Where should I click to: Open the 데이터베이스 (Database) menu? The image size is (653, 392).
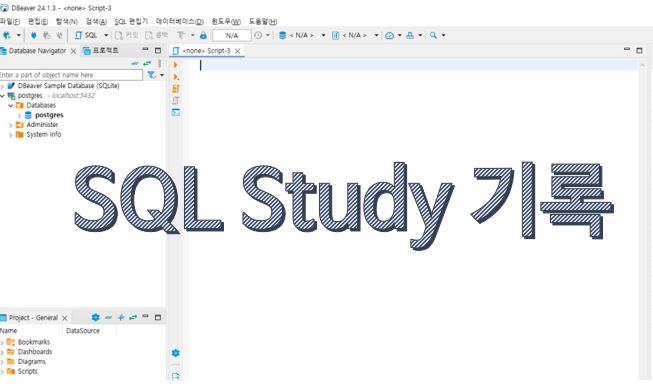[179, 22]
